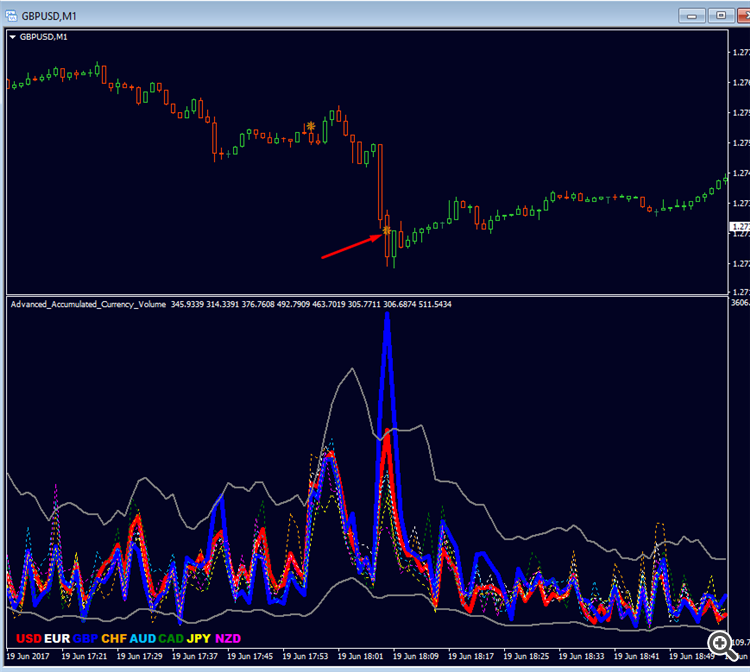Image resolution: width=750 pixels, height=672 pixels.
Task: Click the orange star marker near 17:57
Action: click(311, 126)
